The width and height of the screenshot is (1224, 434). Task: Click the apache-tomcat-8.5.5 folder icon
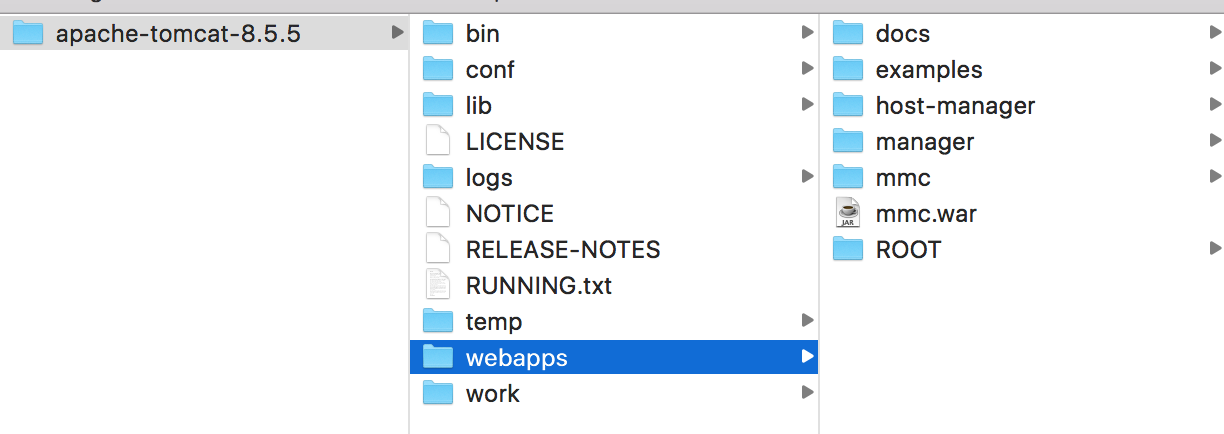pos(28,34)
